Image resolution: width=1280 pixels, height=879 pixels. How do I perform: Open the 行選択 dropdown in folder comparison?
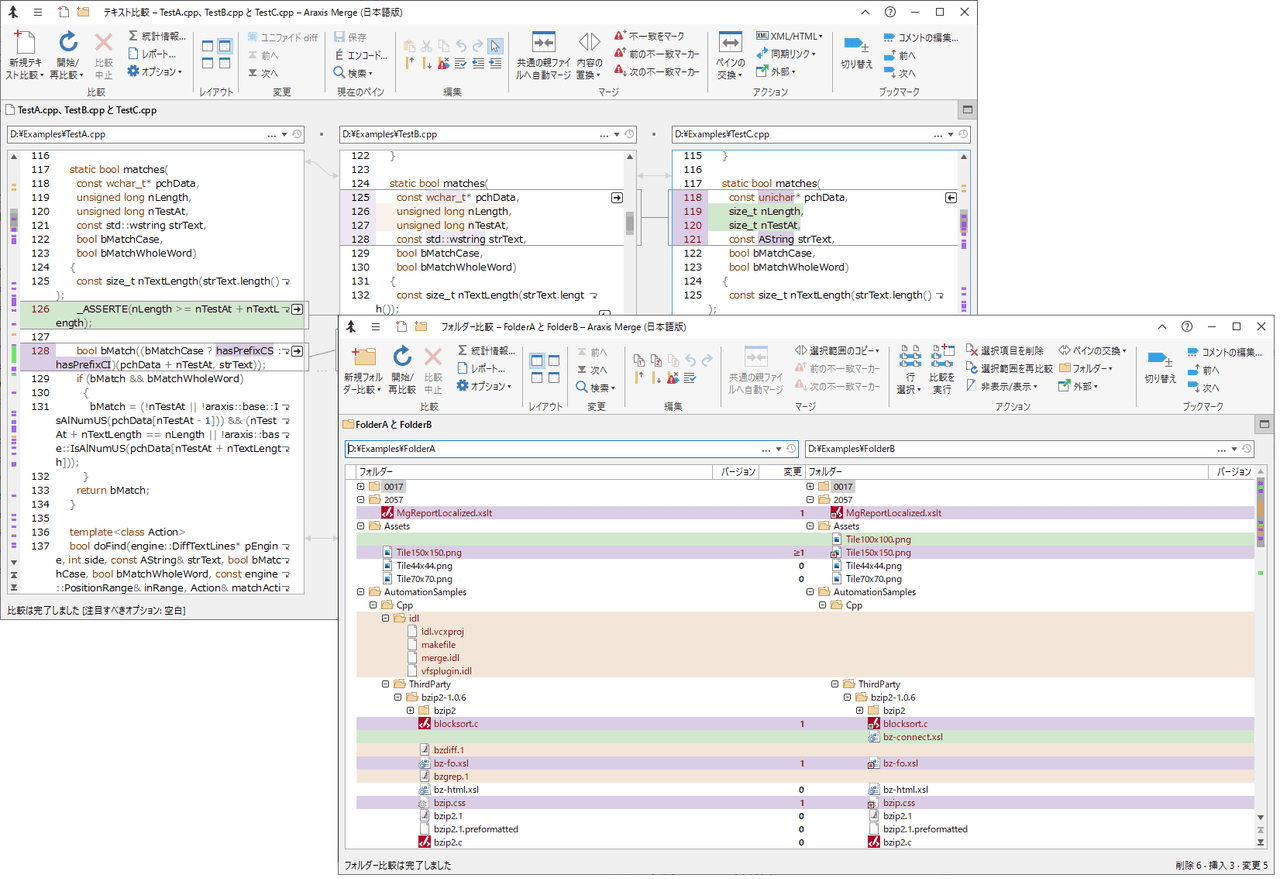[x=910, y=370]
